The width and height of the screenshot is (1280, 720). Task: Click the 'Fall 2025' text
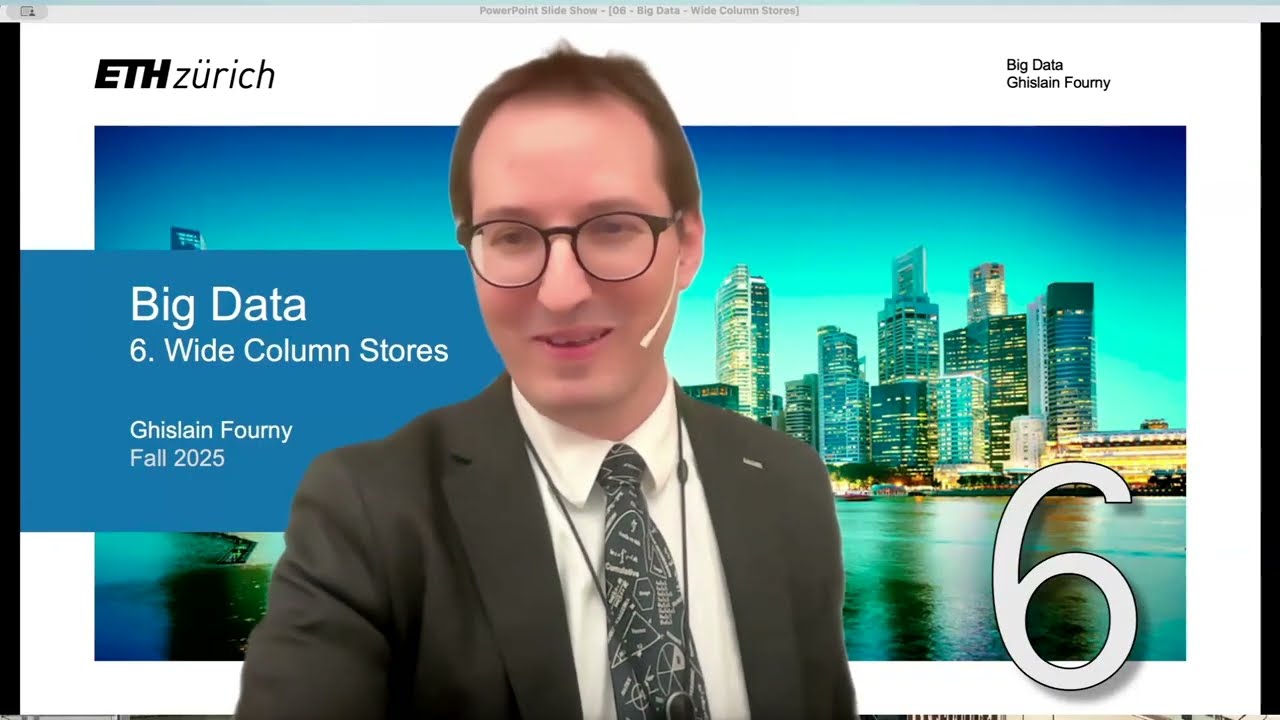[177, 459]
